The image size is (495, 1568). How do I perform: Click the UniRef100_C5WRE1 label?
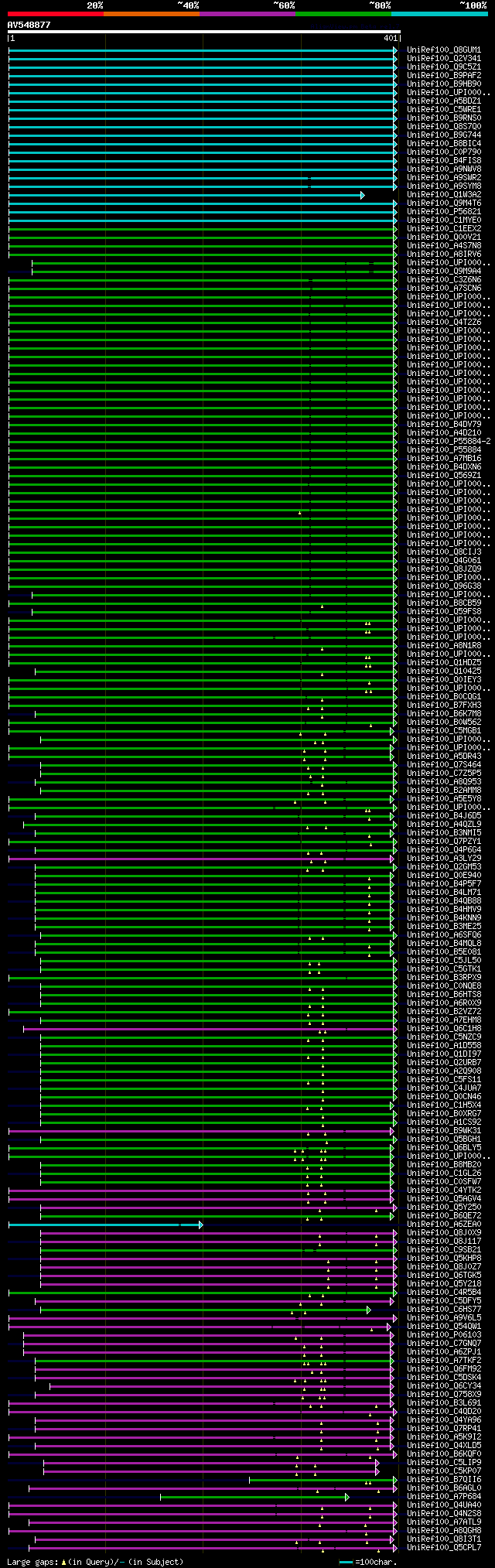coord(444,110)
